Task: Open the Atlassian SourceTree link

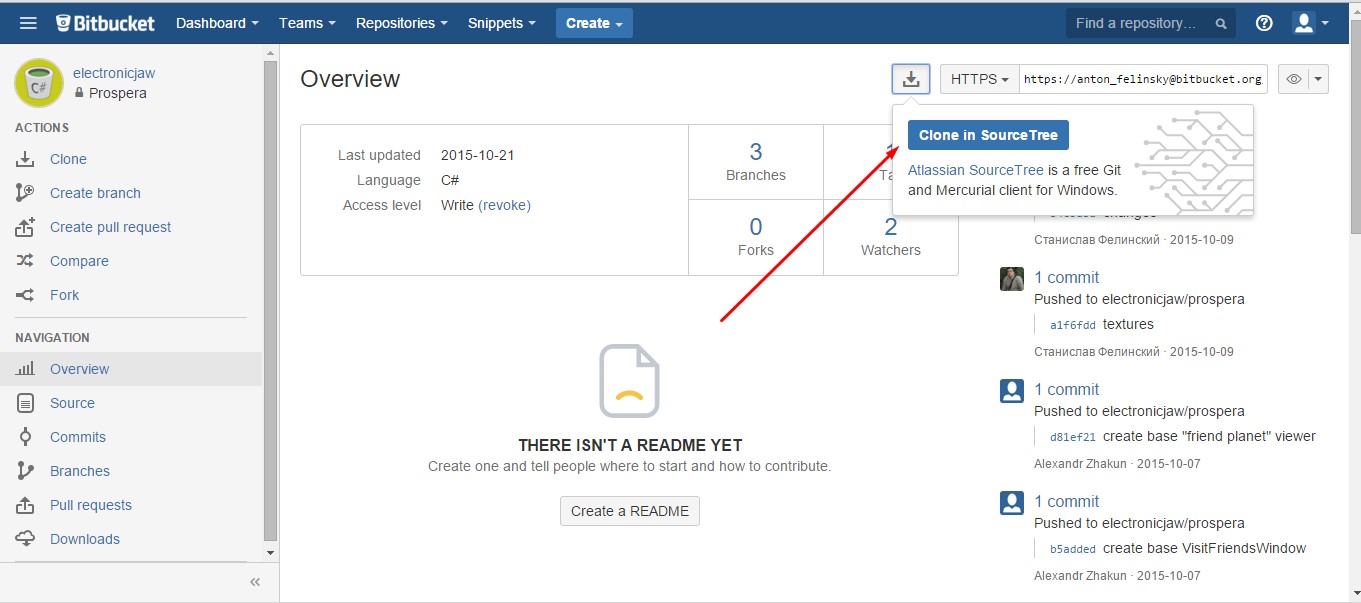Action: (x=976, y=170)
